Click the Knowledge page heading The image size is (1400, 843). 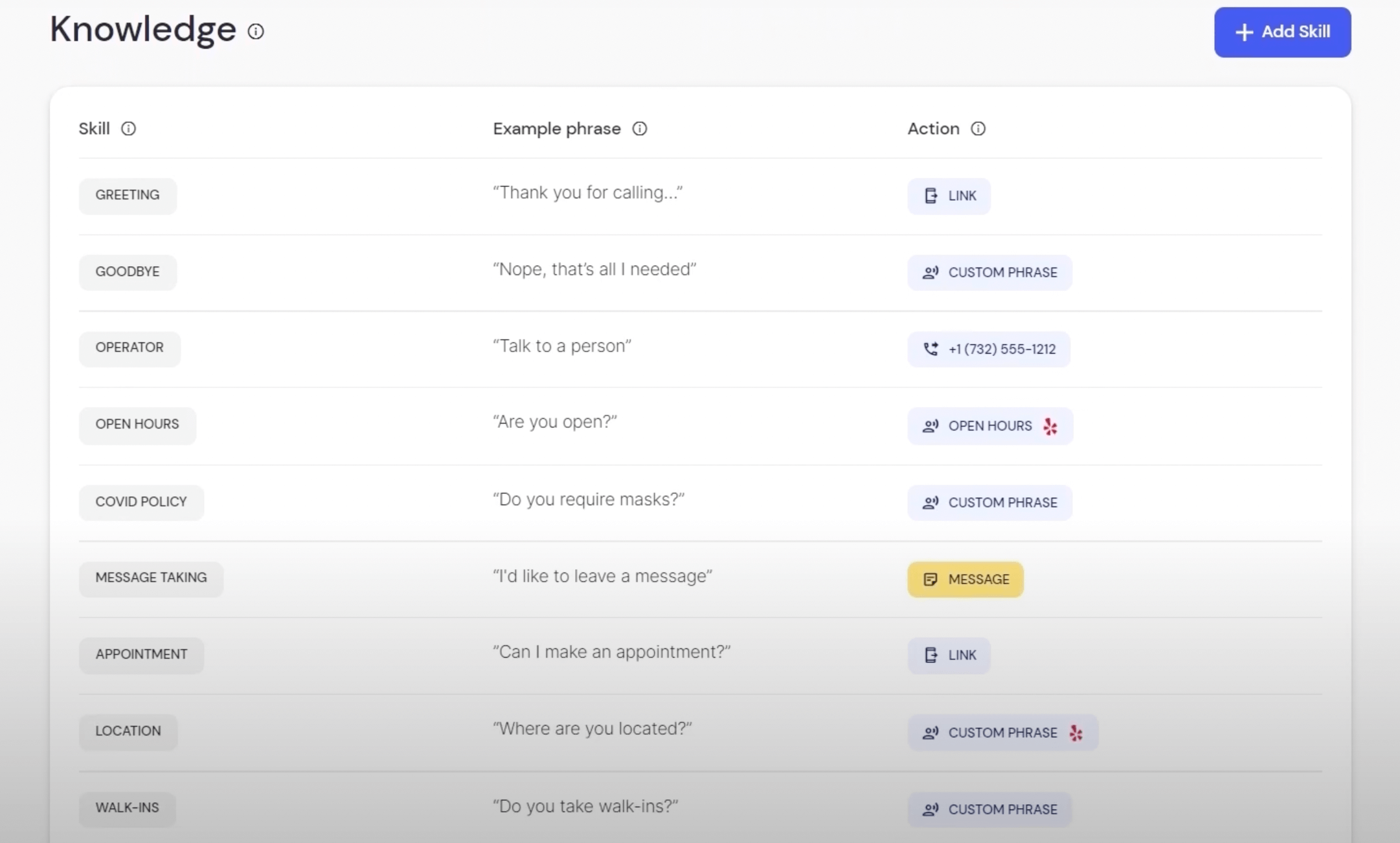[x=143, y=30]
